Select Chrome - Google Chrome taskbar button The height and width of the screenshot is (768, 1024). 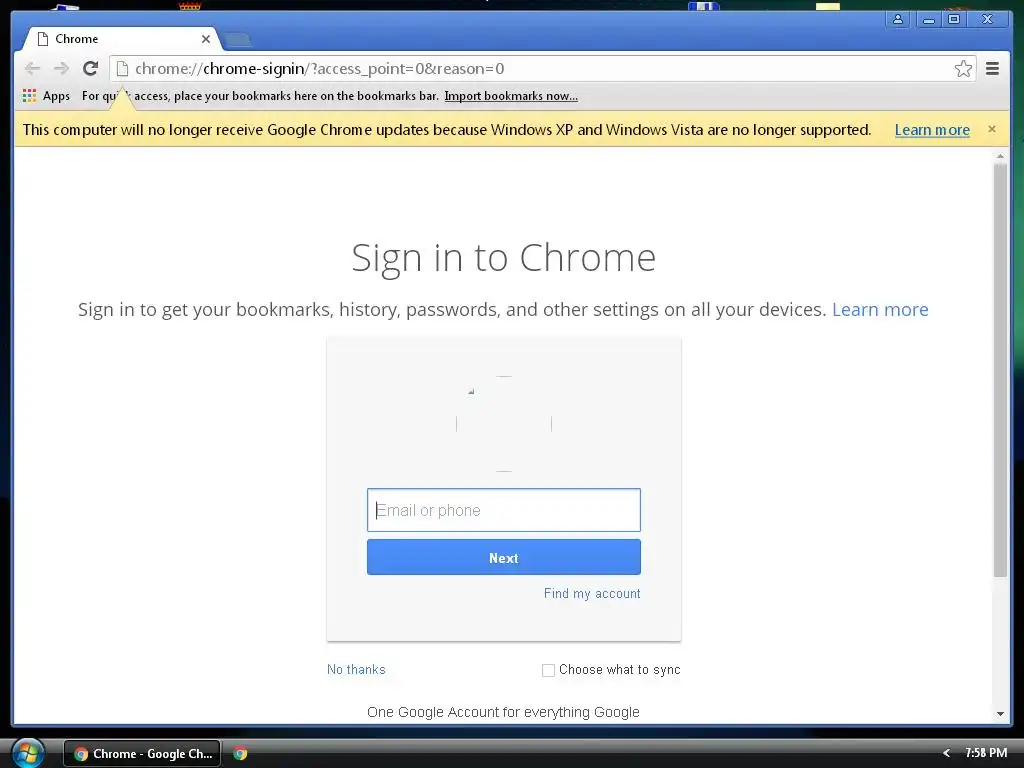tap(142, 754)
